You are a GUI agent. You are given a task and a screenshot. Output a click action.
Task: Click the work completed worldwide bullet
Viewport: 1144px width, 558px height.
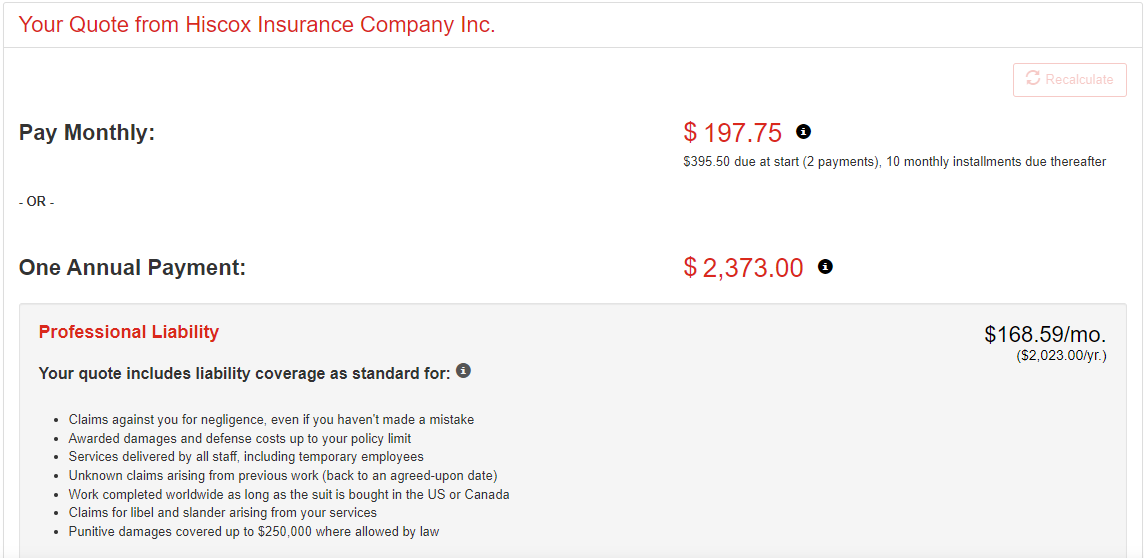[x=288, y=494]
